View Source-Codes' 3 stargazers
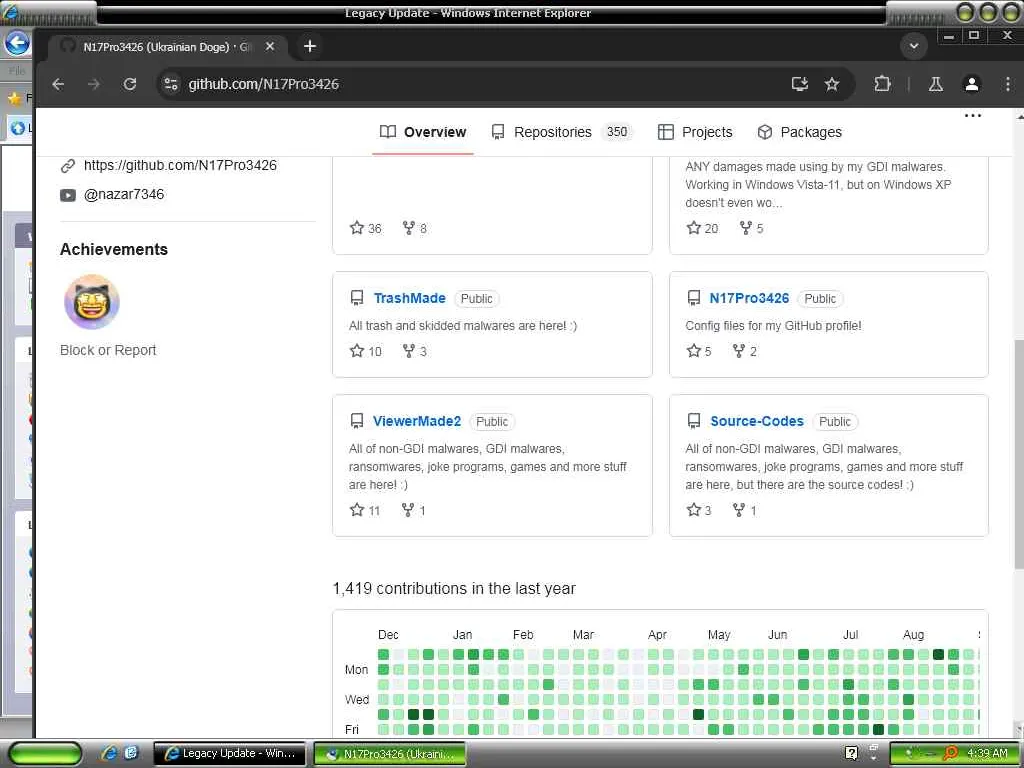 699,511
